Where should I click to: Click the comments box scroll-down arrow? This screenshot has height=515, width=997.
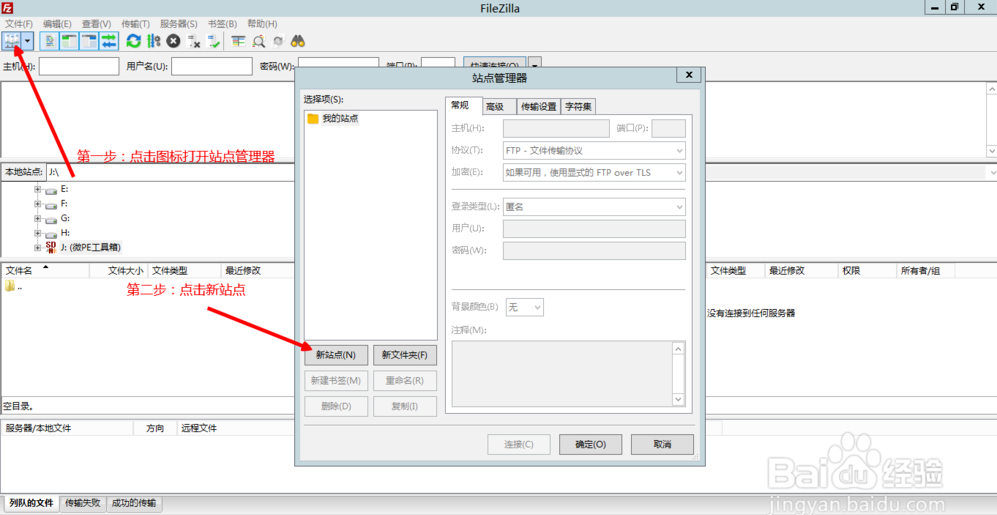pos(678,399)
